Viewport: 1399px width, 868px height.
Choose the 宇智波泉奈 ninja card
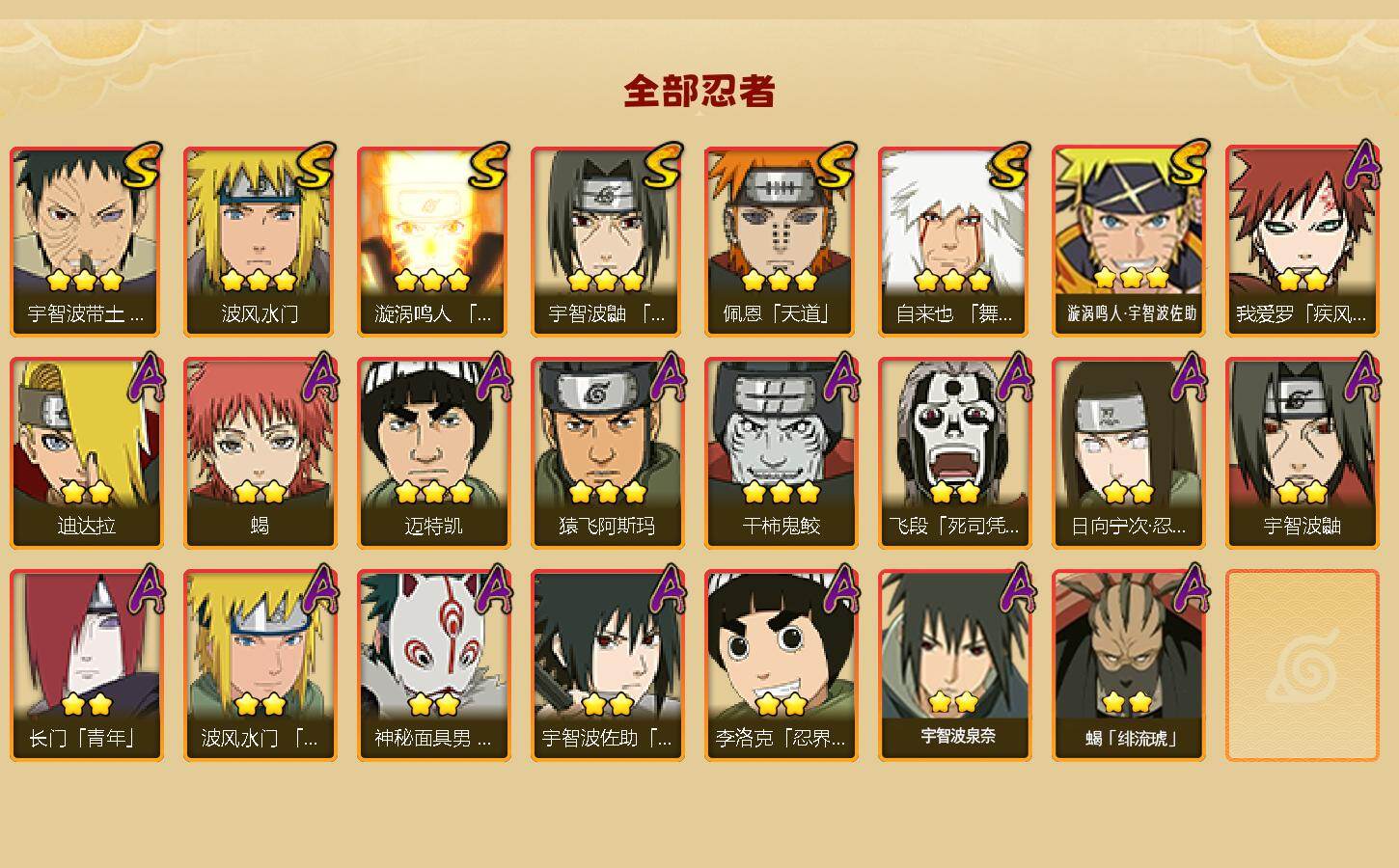[x=954, y=665]
